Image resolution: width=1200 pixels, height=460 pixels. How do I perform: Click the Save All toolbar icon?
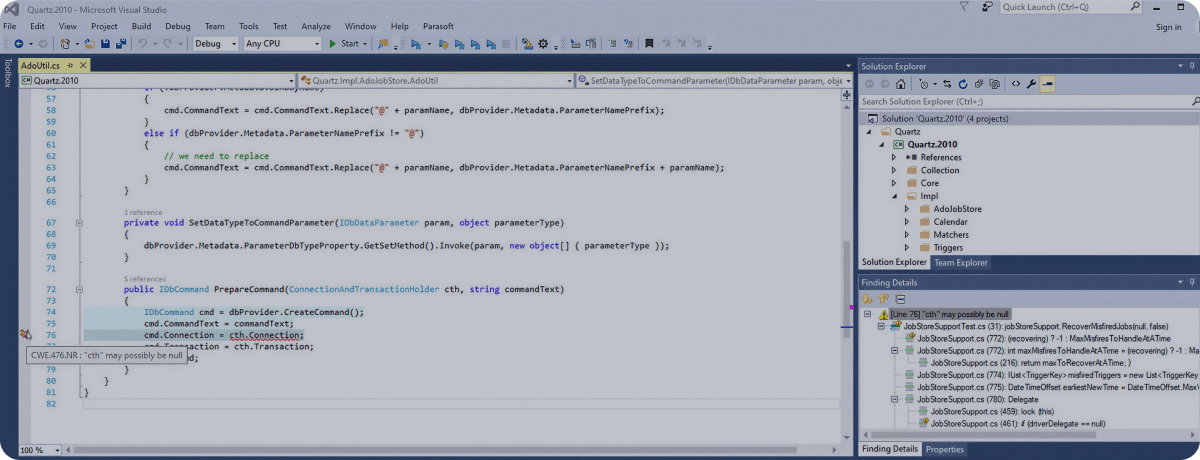pyautogui.click(x=121, y=44)
